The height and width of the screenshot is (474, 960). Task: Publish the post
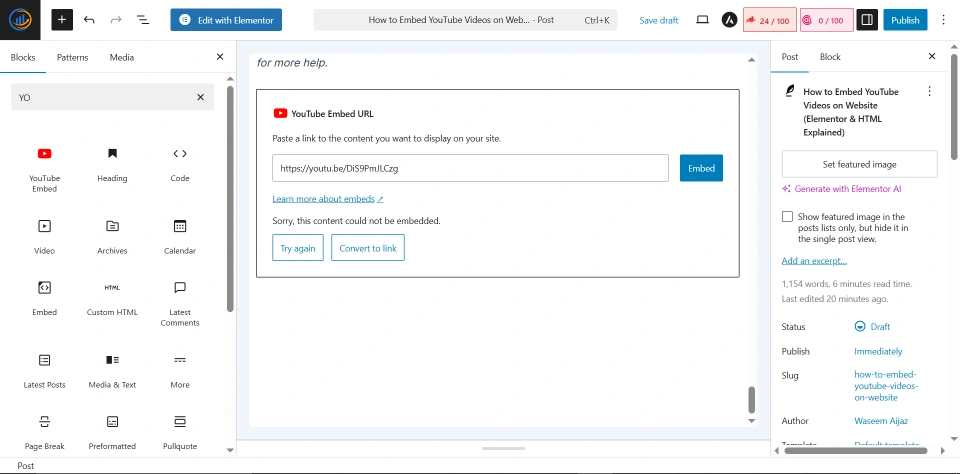click(x=905, y=20)
